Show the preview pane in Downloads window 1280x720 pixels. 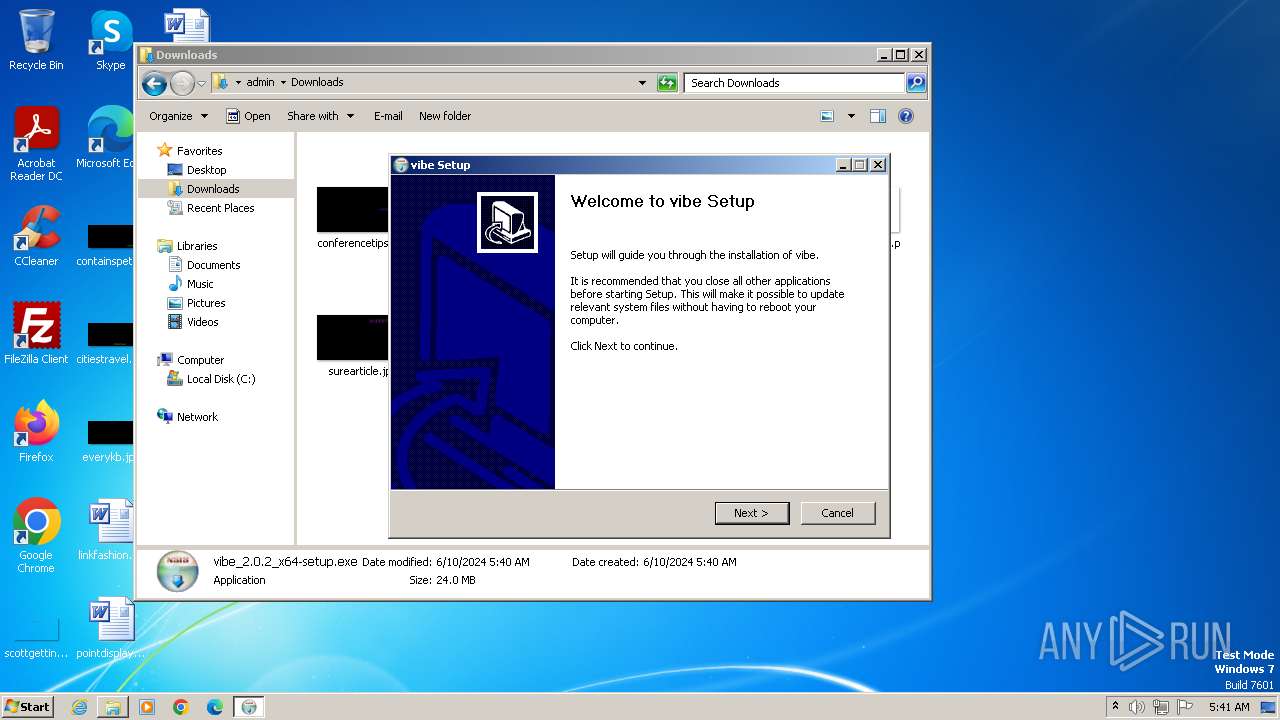878,116
